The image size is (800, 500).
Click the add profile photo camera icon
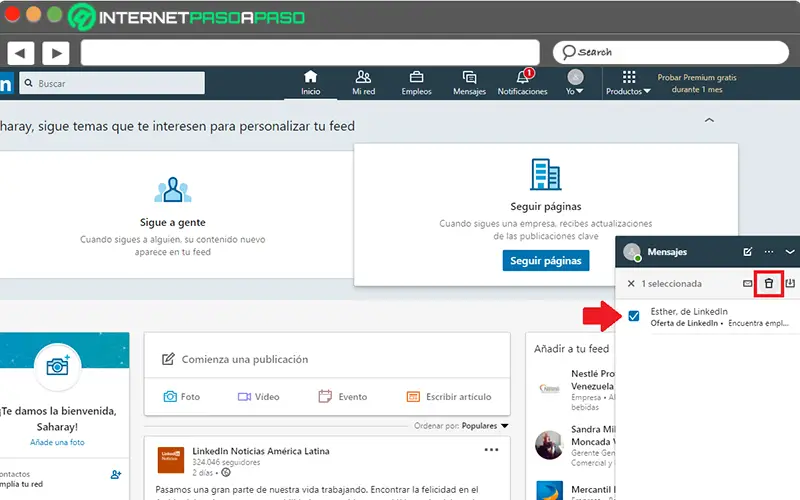pyautogui.click(x=58, y=366)
